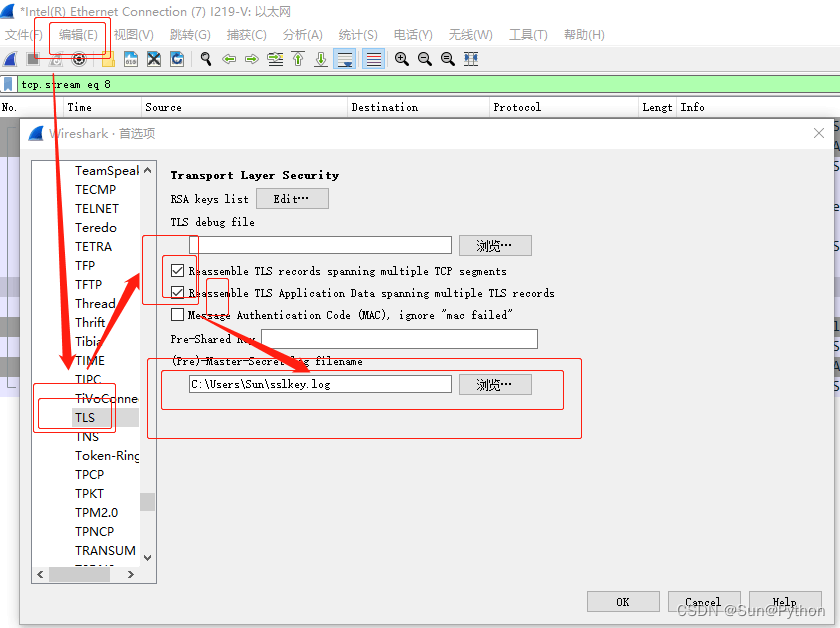Click the RSA keys list Edit button

[292, 199]
